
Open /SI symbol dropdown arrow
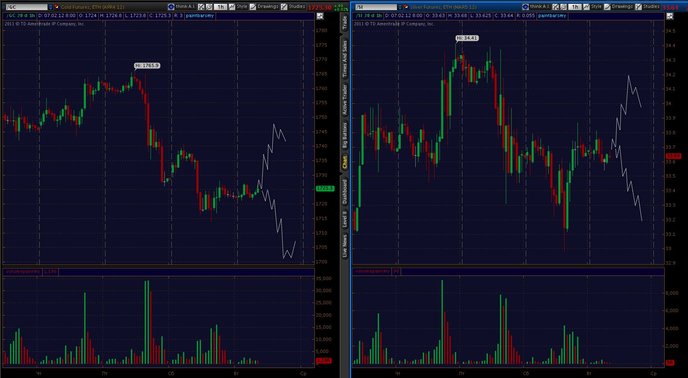click(x=400, y=7)
